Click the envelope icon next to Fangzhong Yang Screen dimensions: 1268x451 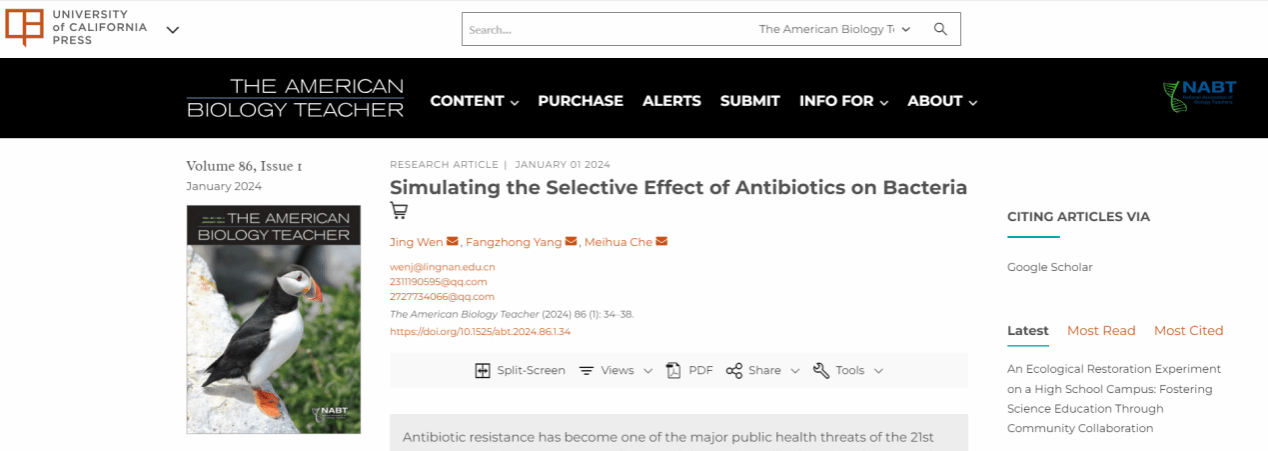coord(571,242)
